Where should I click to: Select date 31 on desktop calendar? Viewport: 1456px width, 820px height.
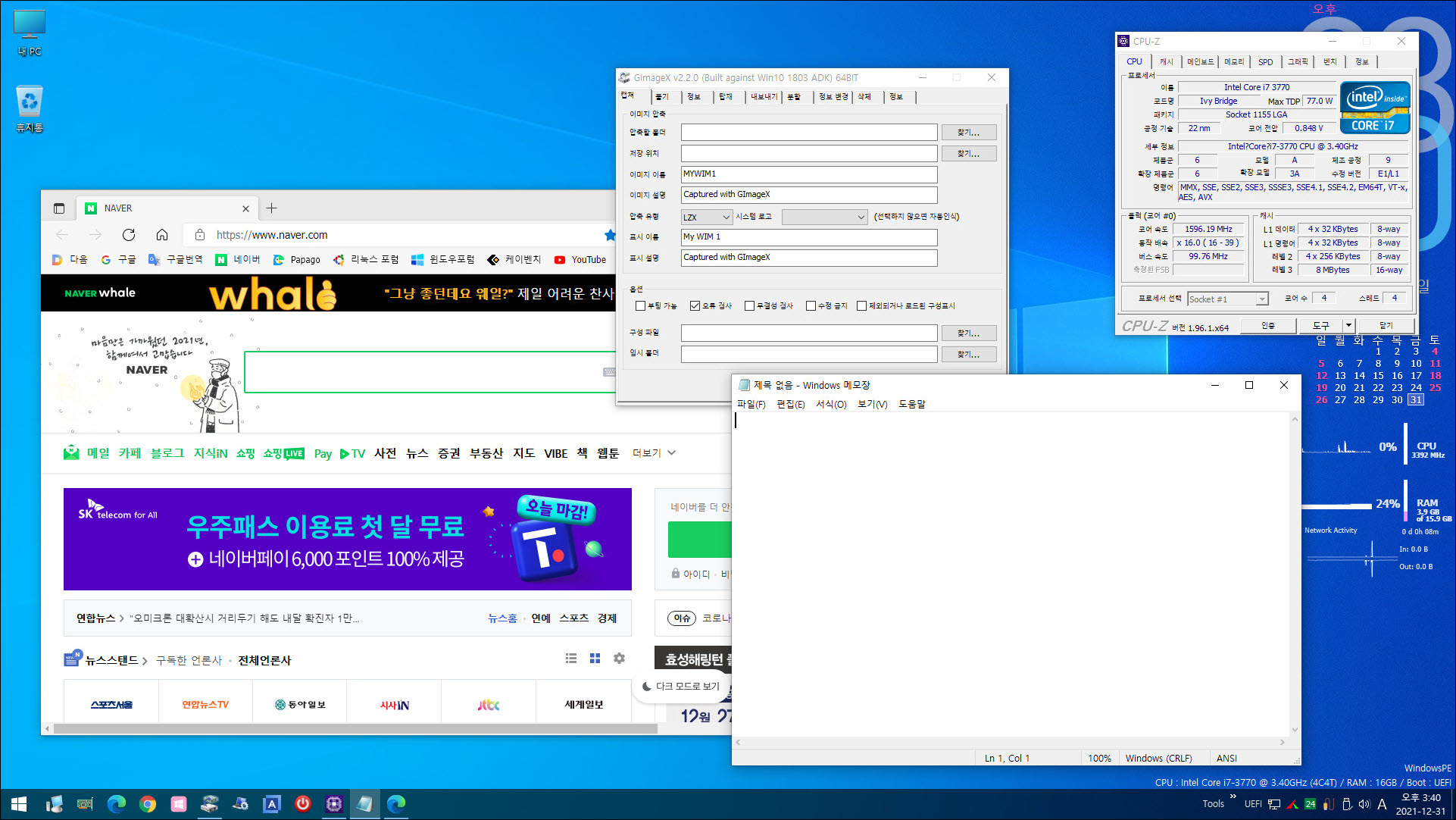(1415, 399)
